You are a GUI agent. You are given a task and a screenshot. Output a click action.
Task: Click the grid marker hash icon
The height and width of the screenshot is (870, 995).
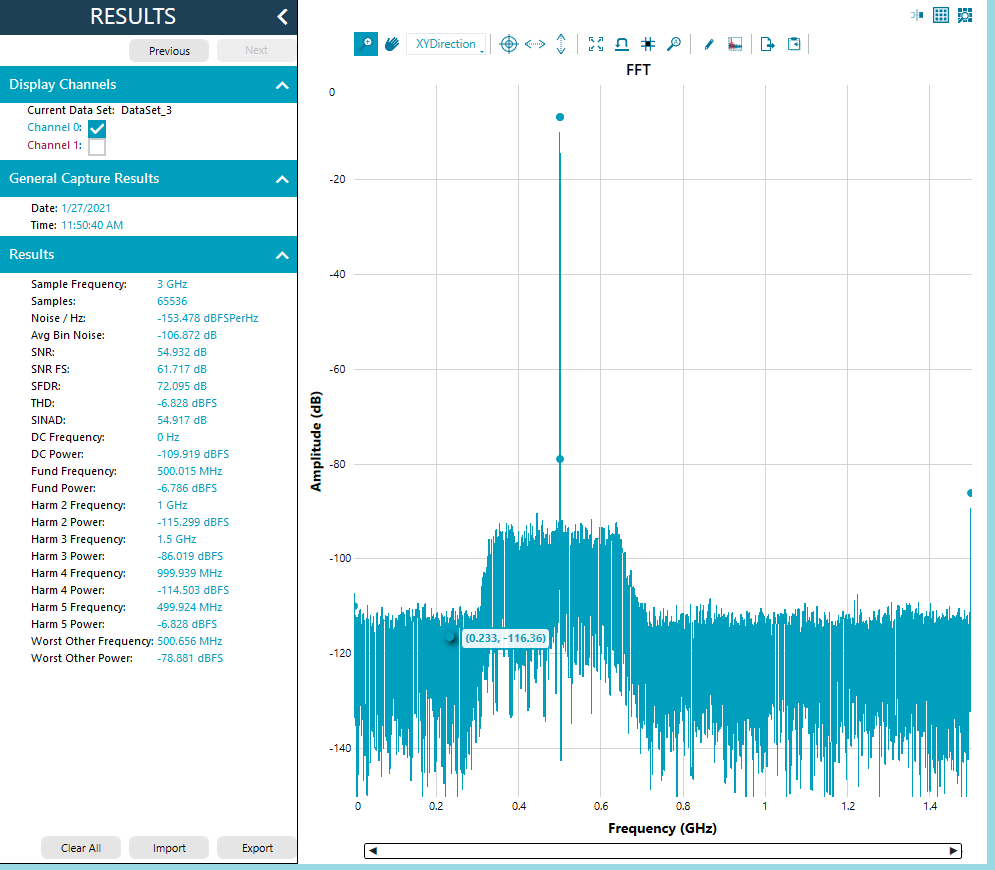(648, 44)
